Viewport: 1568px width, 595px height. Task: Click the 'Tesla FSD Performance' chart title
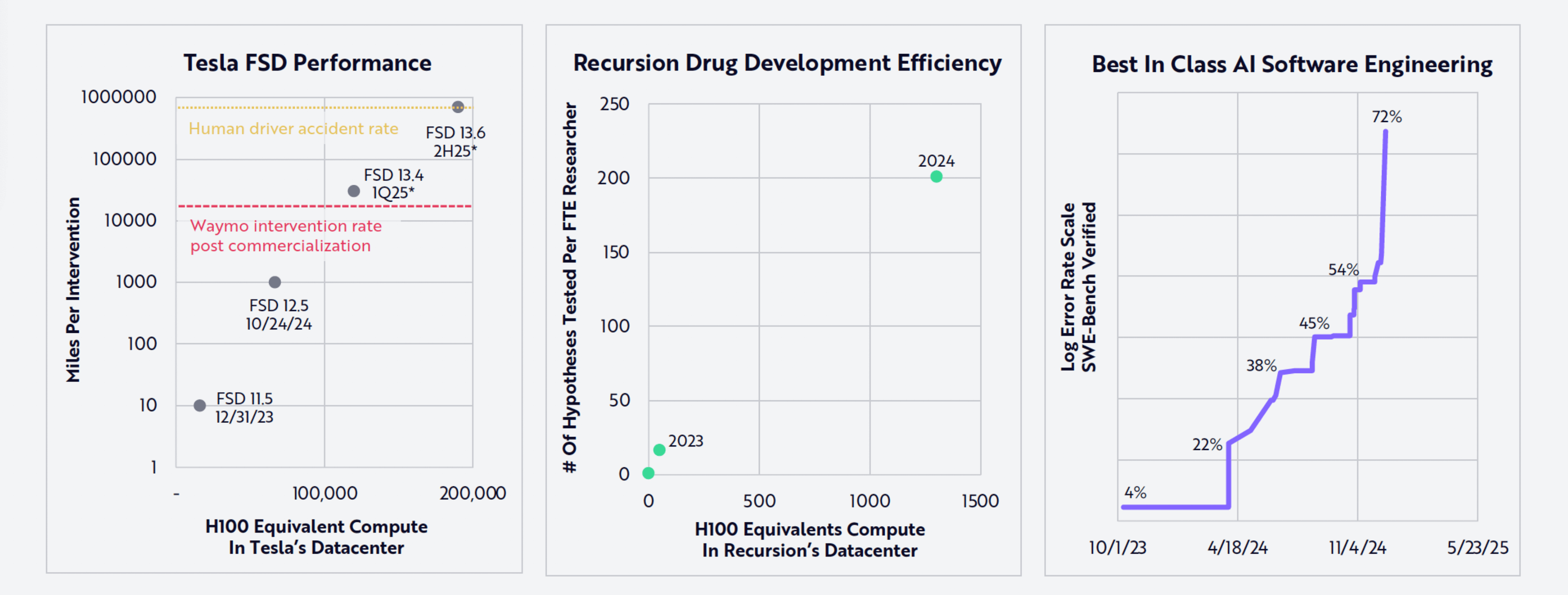pos(307,63)
